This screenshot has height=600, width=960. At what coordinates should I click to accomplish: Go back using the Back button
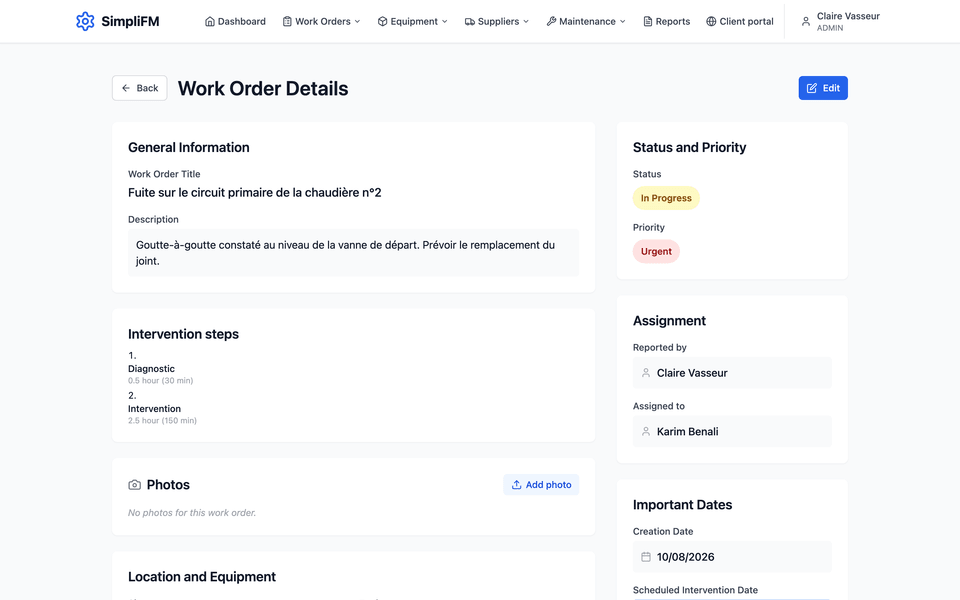point(140,88)
